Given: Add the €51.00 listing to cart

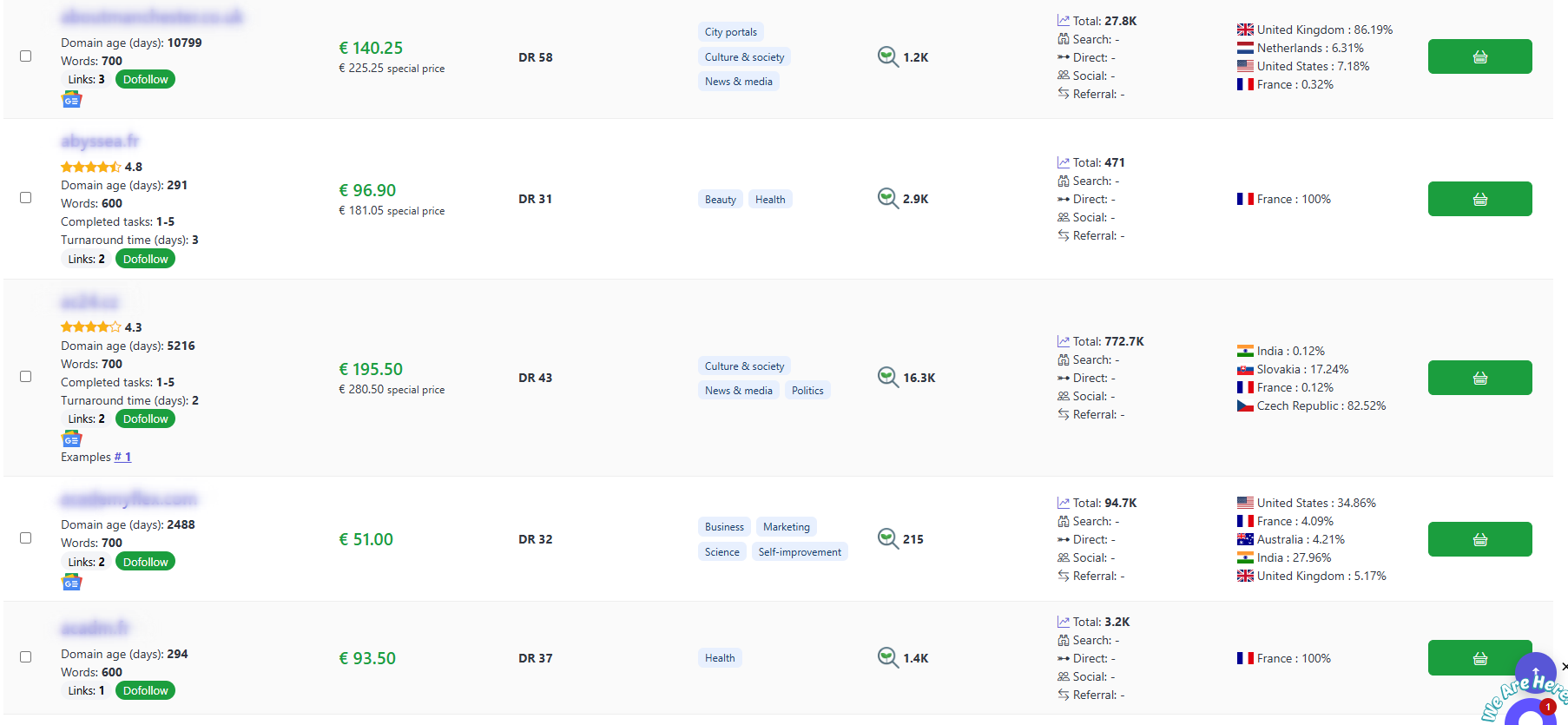Looking at the screenshot, I should click(1479, 539).
